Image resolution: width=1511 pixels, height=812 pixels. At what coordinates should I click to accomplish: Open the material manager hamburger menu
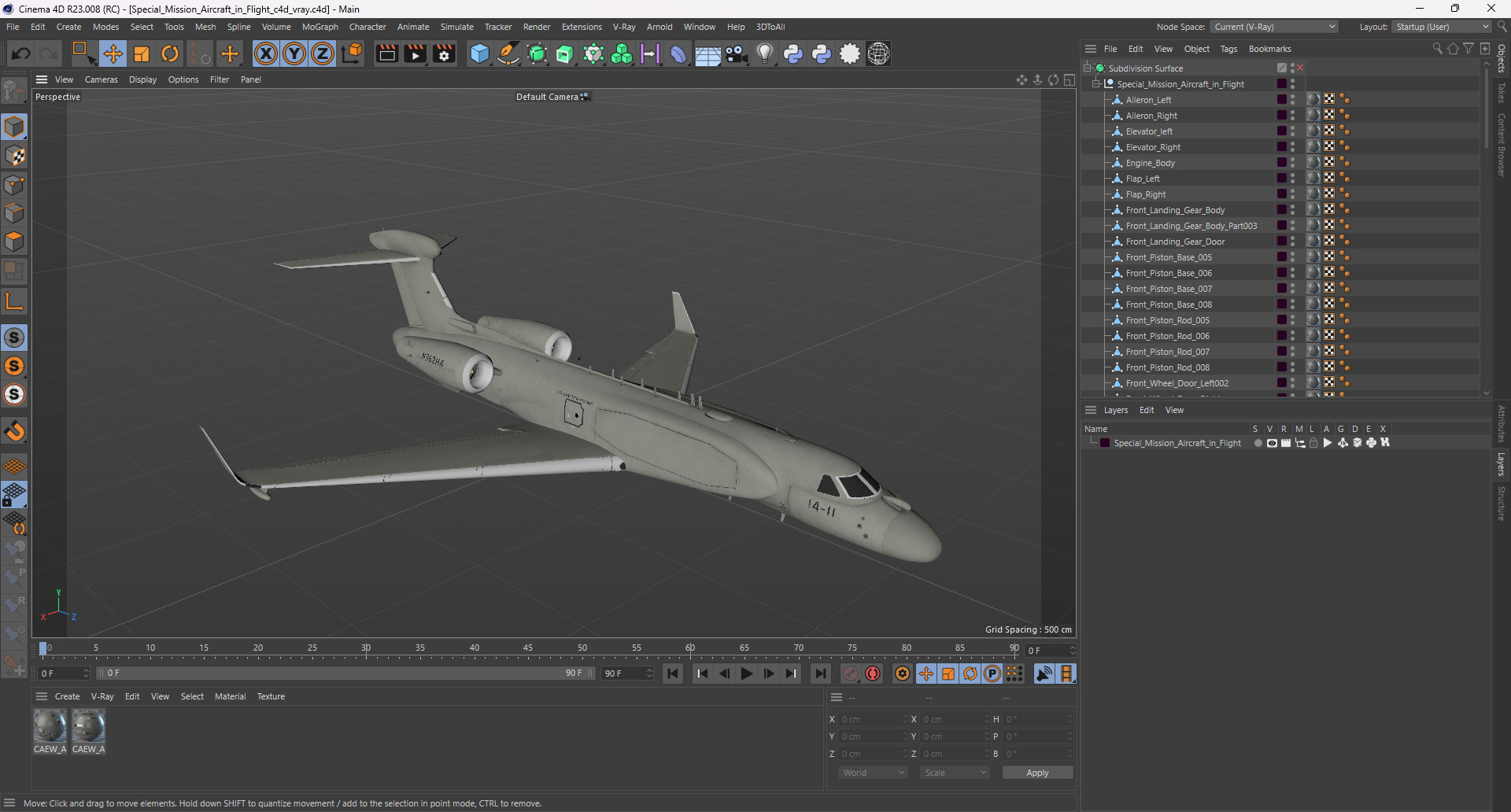click(x=42, y=696)
